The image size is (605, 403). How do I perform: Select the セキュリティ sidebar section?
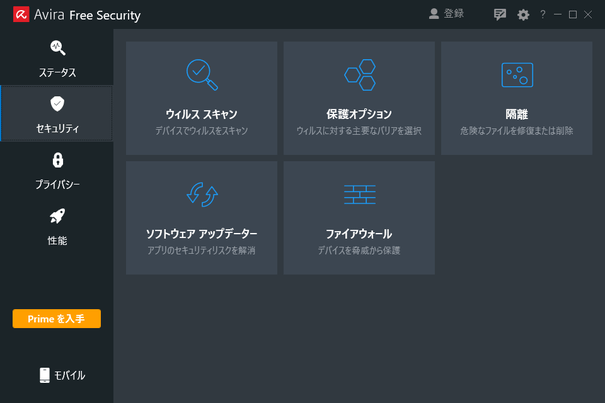tap(57, 114)
